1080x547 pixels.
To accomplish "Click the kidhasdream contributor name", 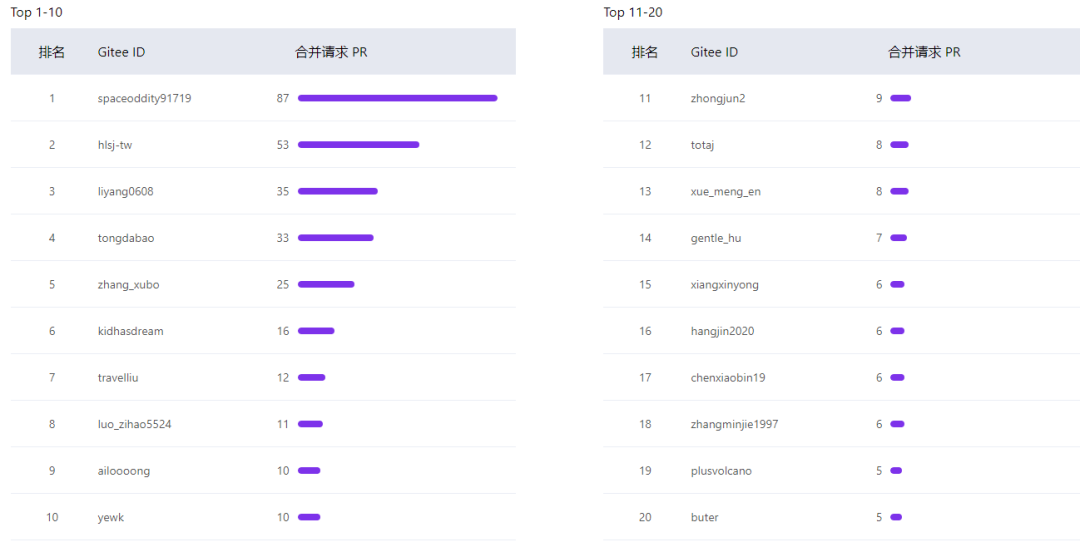I will click(130, 331).
